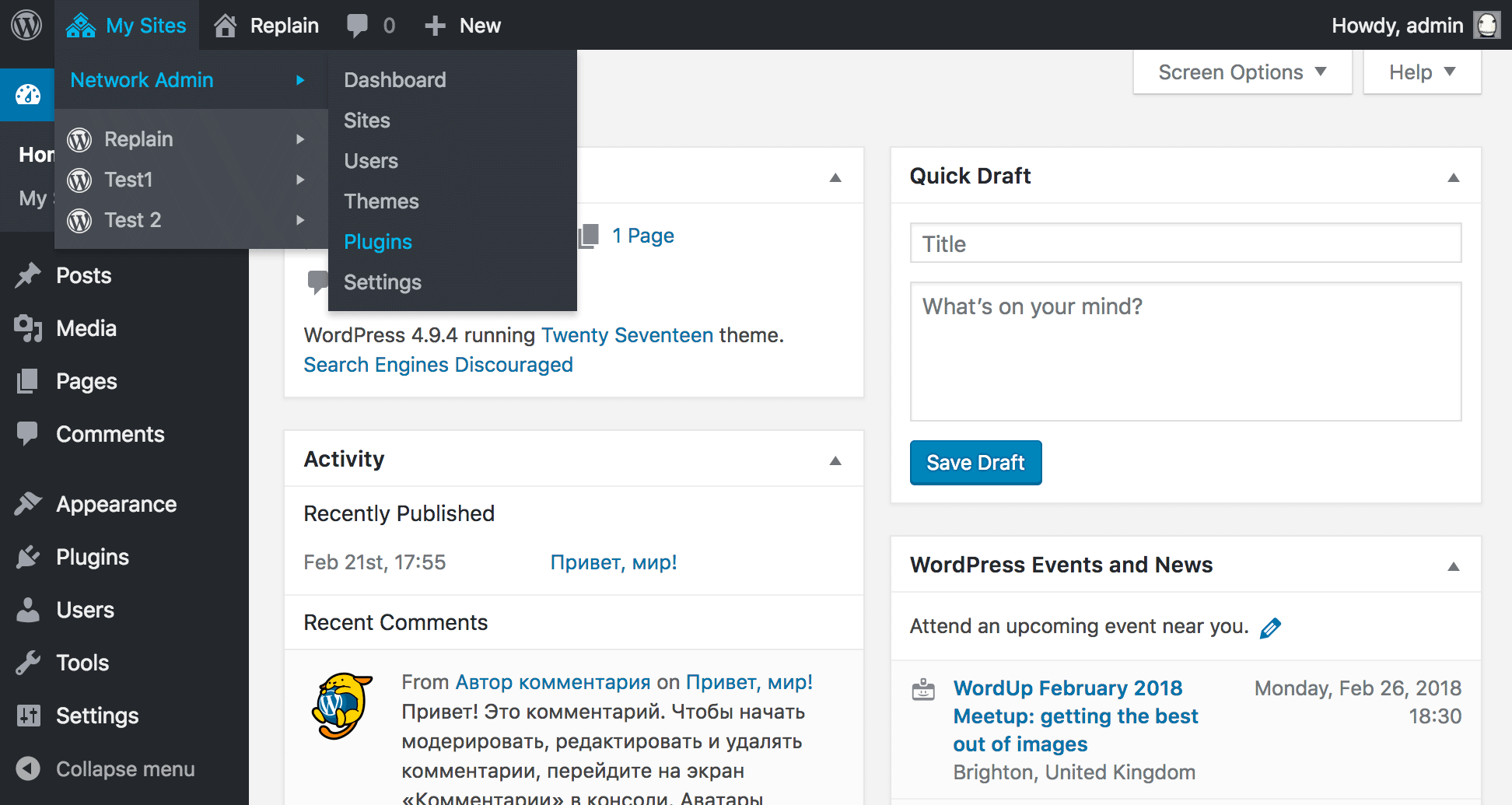Screen dimensions: 1512x805
Task: Open comments bubble icon in admin bar
Action: (357, 26)
